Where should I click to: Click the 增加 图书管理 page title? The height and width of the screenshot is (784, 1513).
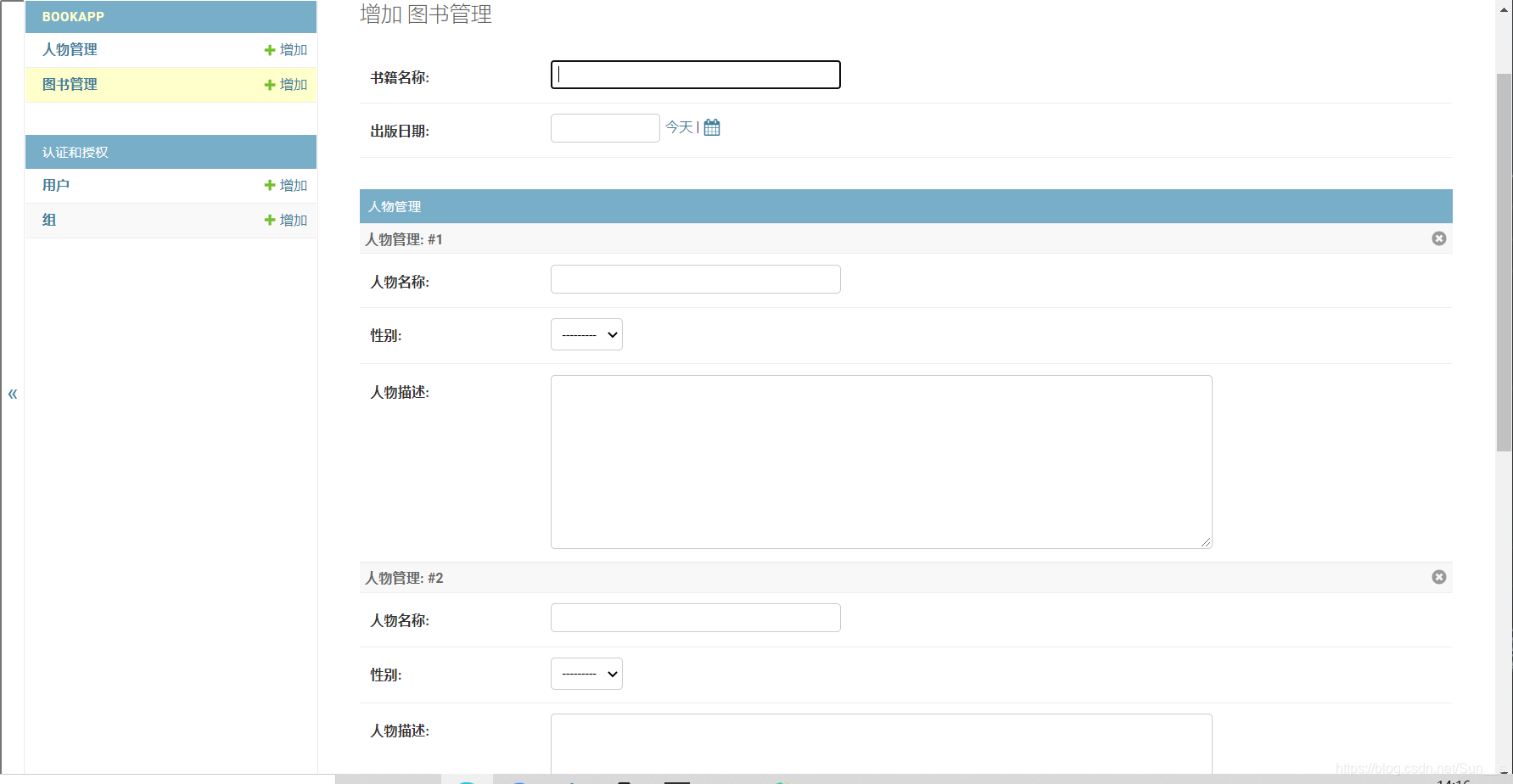(x=426, y=14)
